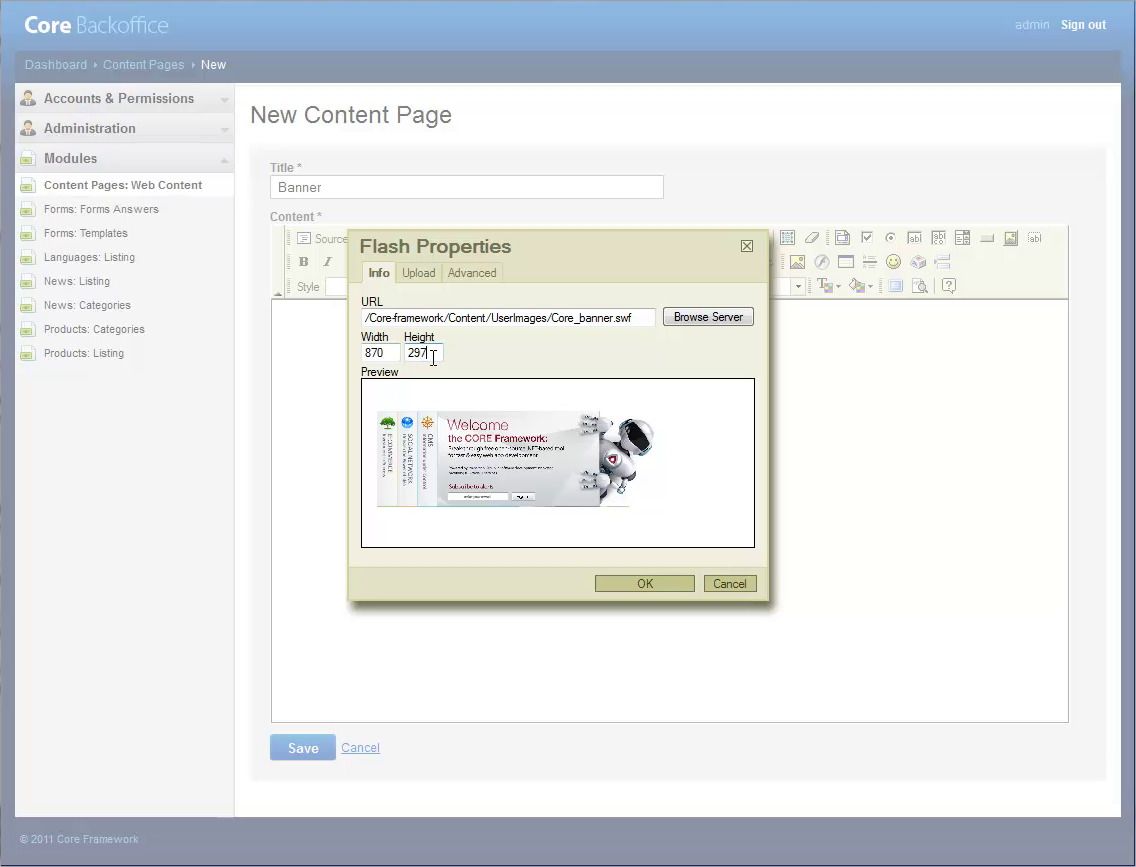Insert a table using the toolbar icon
Screen dimensions: 1136x867
coord(845,262)
